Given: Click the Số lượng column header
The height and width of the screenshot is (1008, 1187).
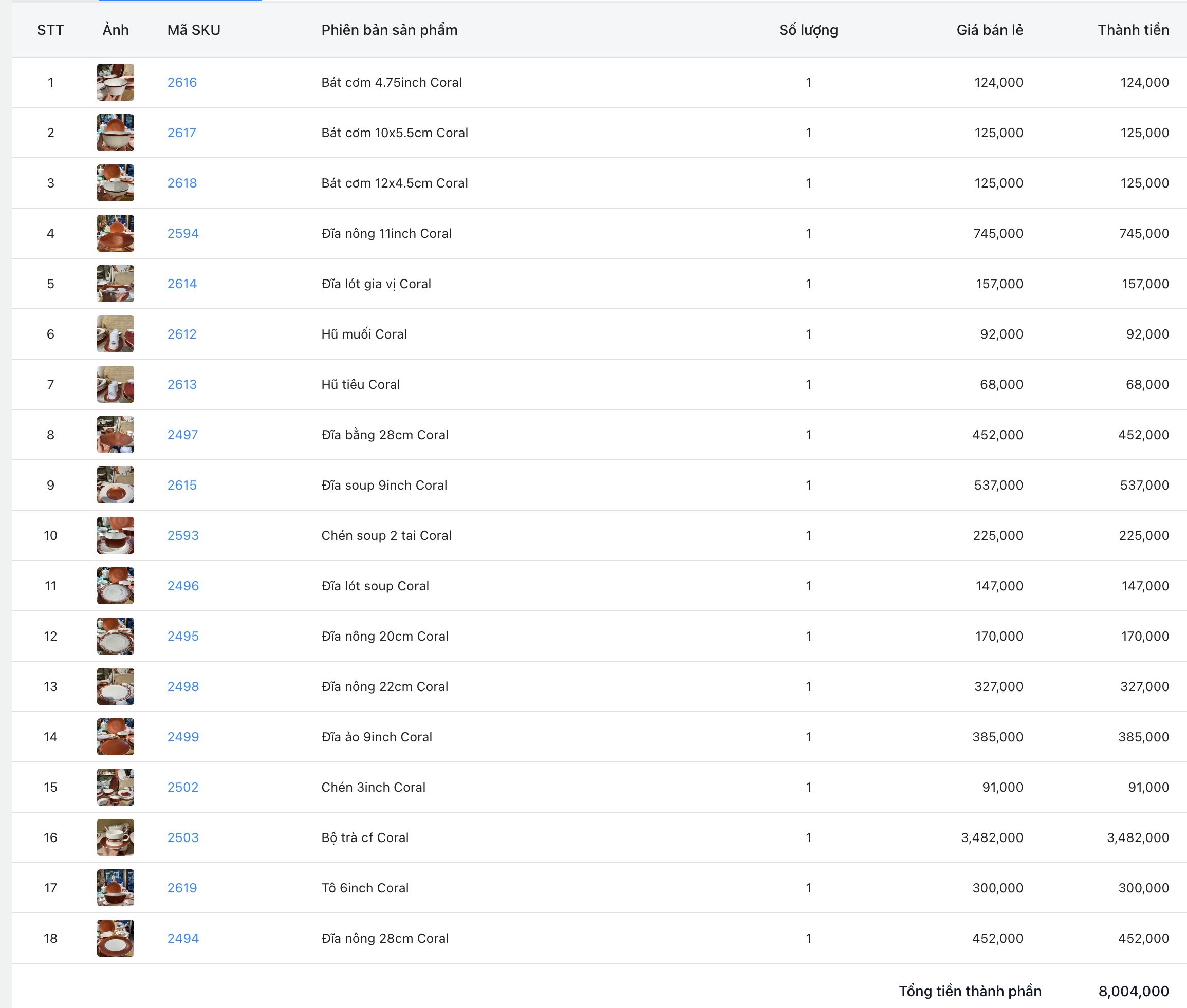Looking at the screenshot, I should pyautogui.click(x=808, y=30).
